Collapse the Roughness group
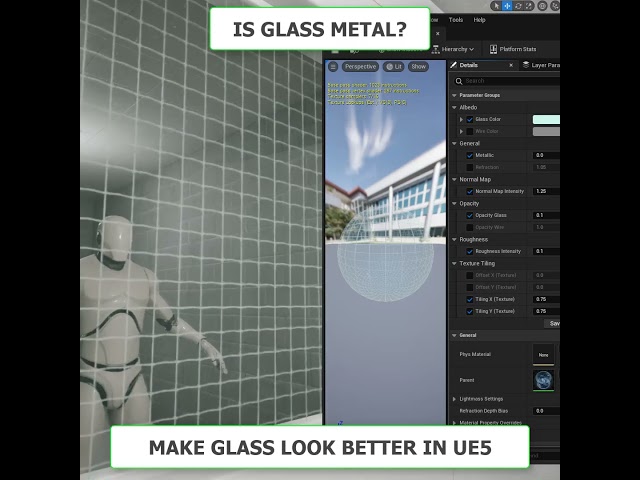Image resolution: width=640 pixels, height=480 pixels. [454, 240]
